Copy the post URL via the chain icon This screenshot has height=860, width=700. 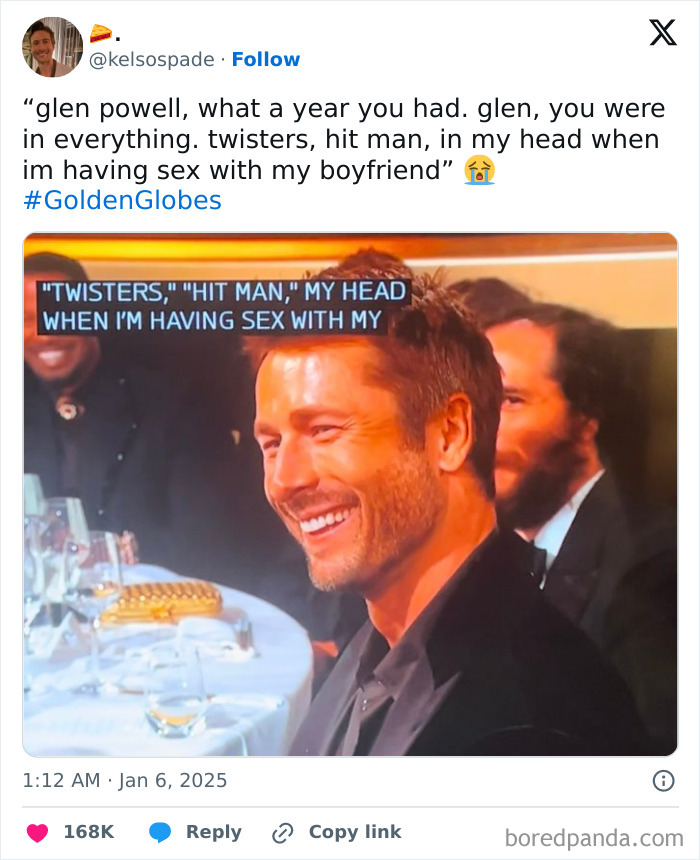pos(283,831)
